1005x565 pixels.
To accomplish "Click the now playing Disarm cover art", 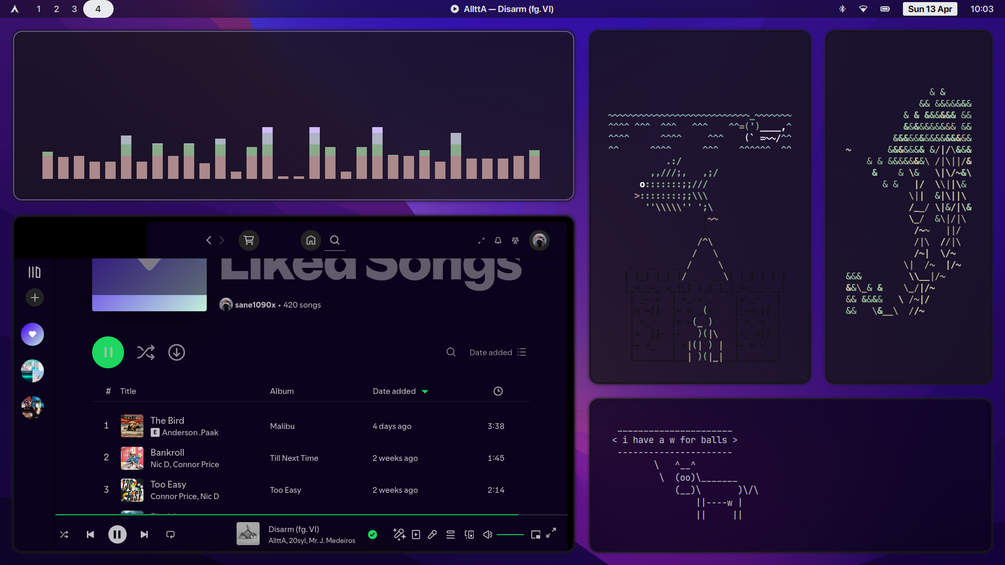I will pyautogui.click(x=248, y=534).
